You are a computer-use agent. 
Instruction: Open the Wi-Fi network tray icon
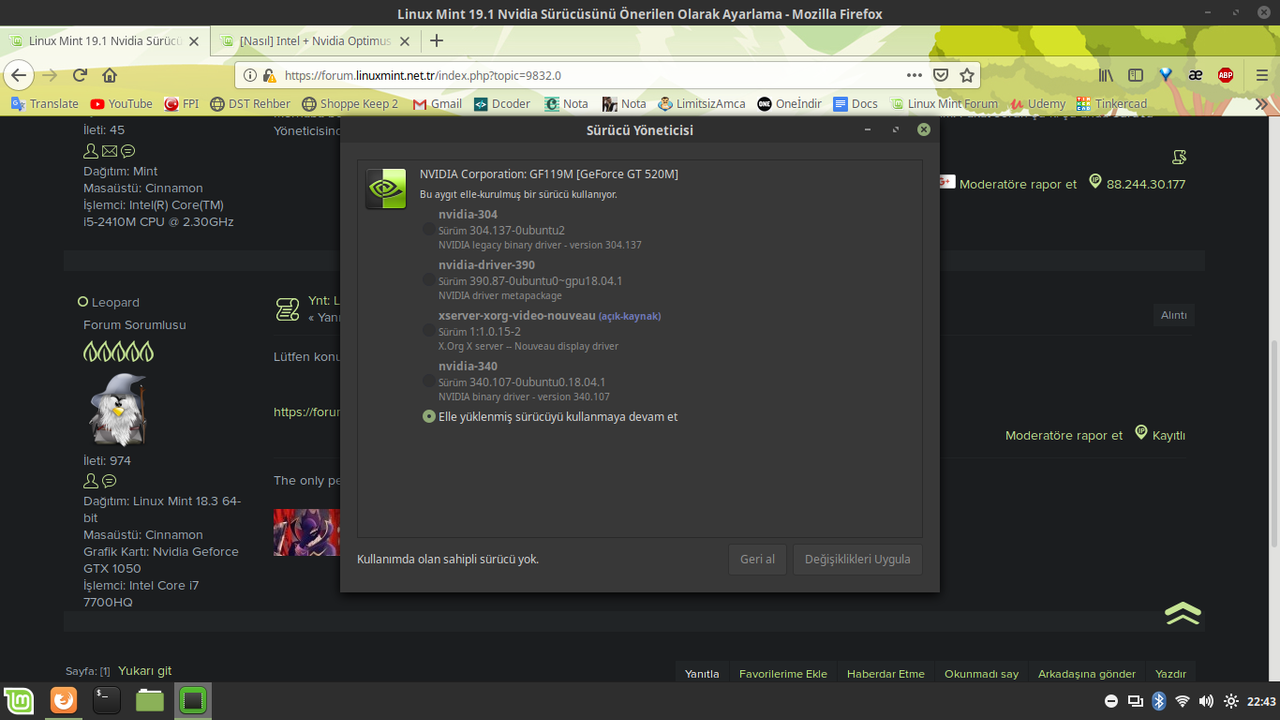(x=1183, y=701)
